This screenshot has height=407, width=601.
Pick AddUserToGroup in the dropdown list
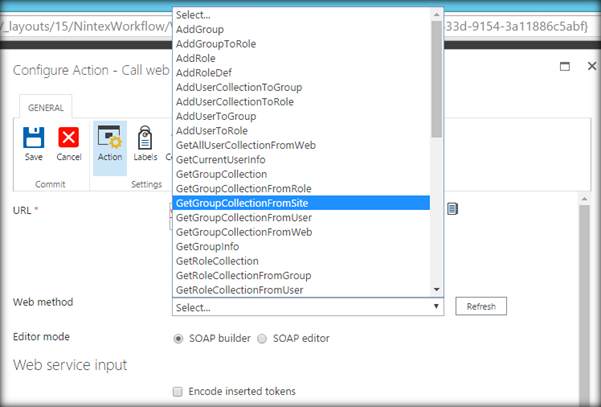(301, 116)
